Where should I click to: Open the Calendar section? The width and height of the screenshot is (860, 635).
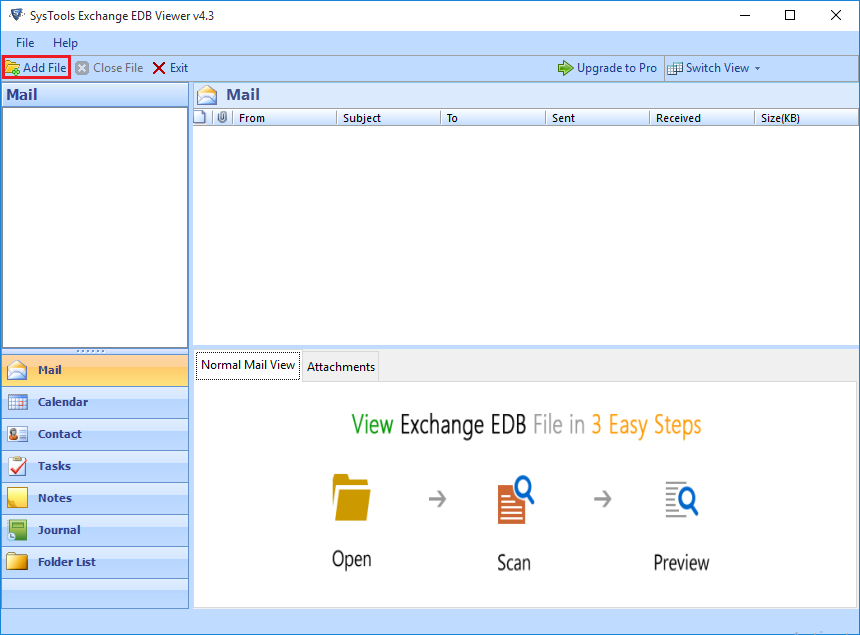point(95,402)
